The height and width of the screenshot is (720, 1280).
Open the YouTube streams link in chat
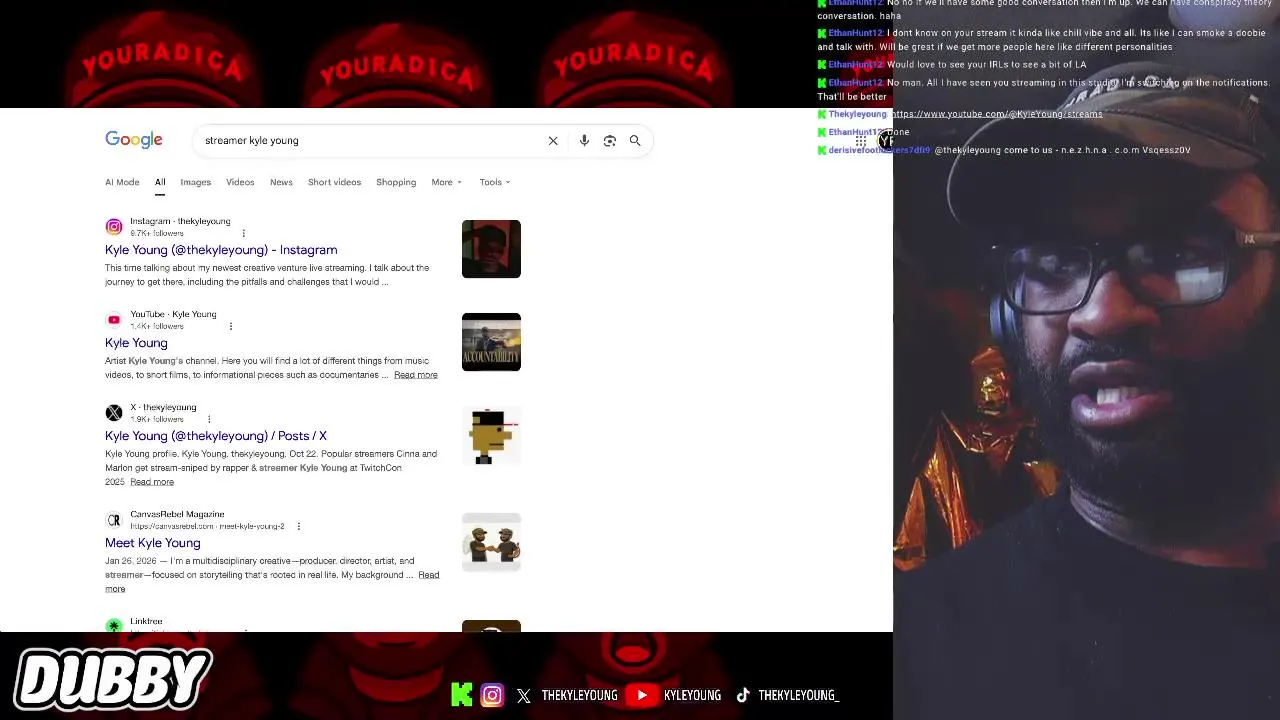(x=997, y=114)
